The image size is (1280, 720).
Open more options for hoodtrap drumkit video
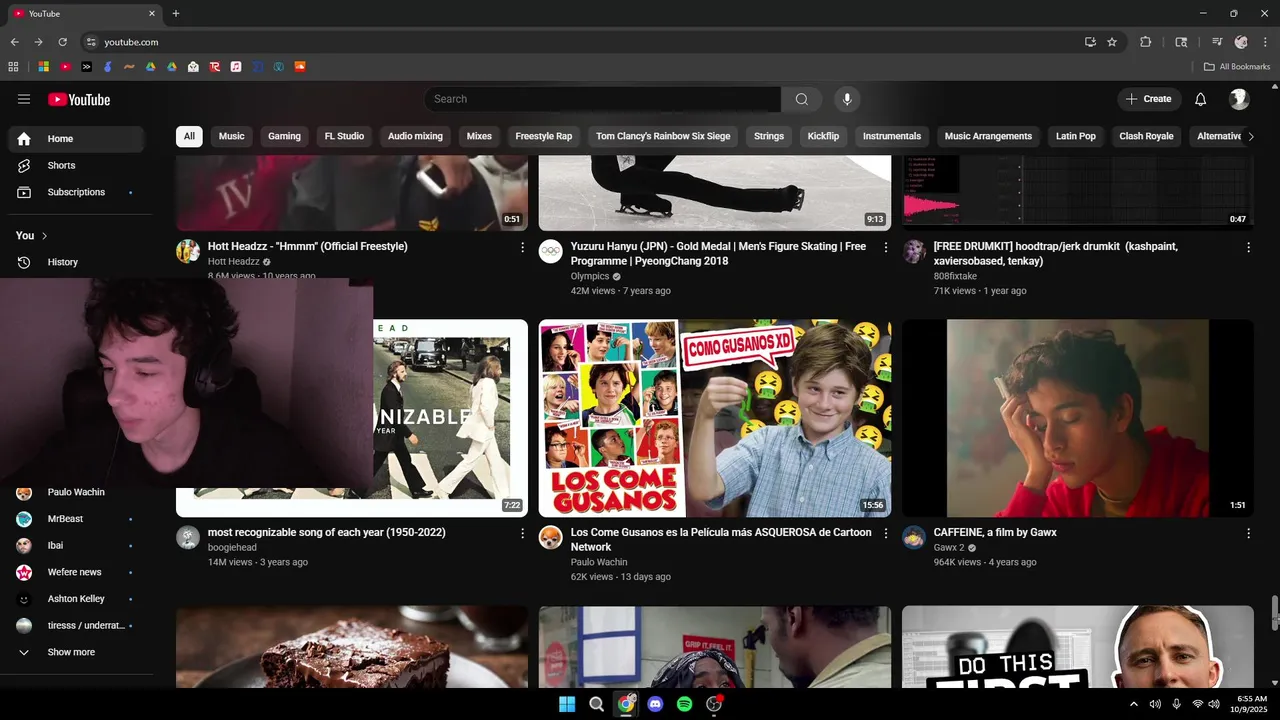tap(1248, 247)
